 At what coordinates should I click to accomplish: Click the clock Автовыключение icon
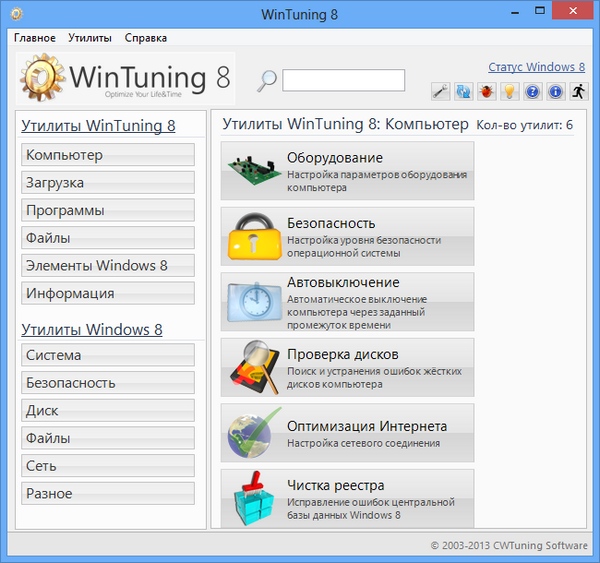[254, 302]
